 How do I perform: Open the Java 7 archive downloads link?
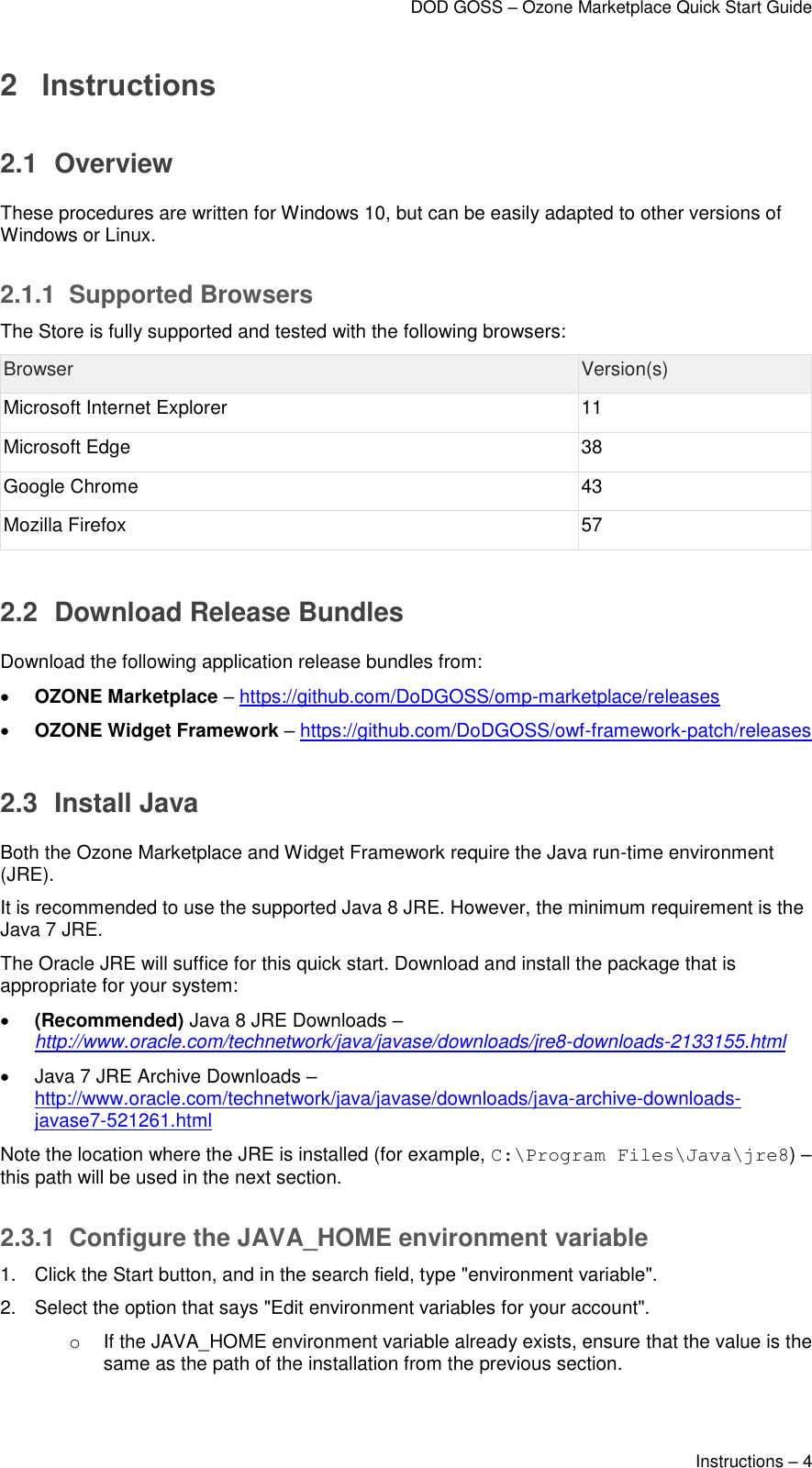[387, 1109]
